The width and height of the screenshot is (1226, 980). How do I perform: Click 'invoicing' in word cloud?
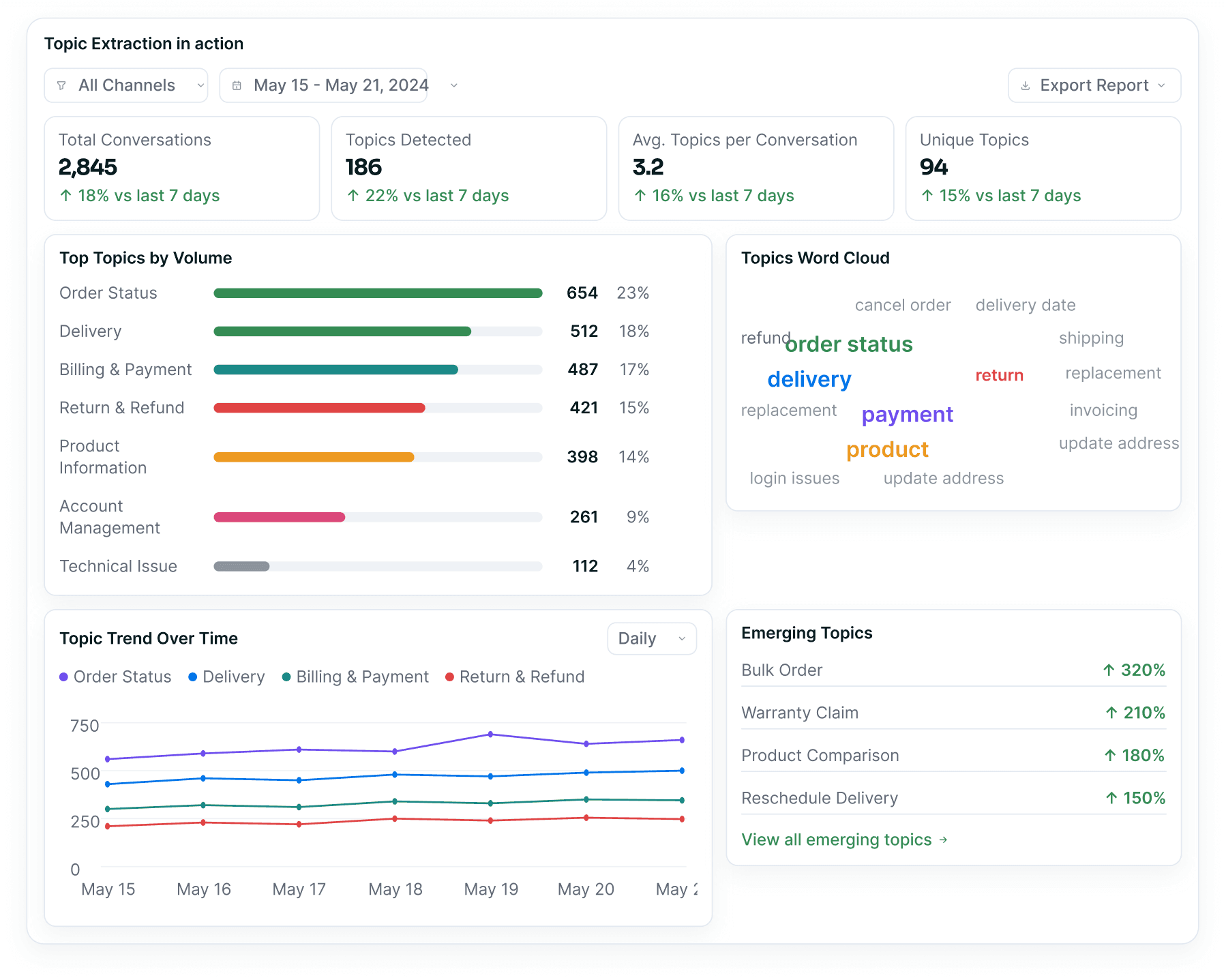pos(1103,411)
